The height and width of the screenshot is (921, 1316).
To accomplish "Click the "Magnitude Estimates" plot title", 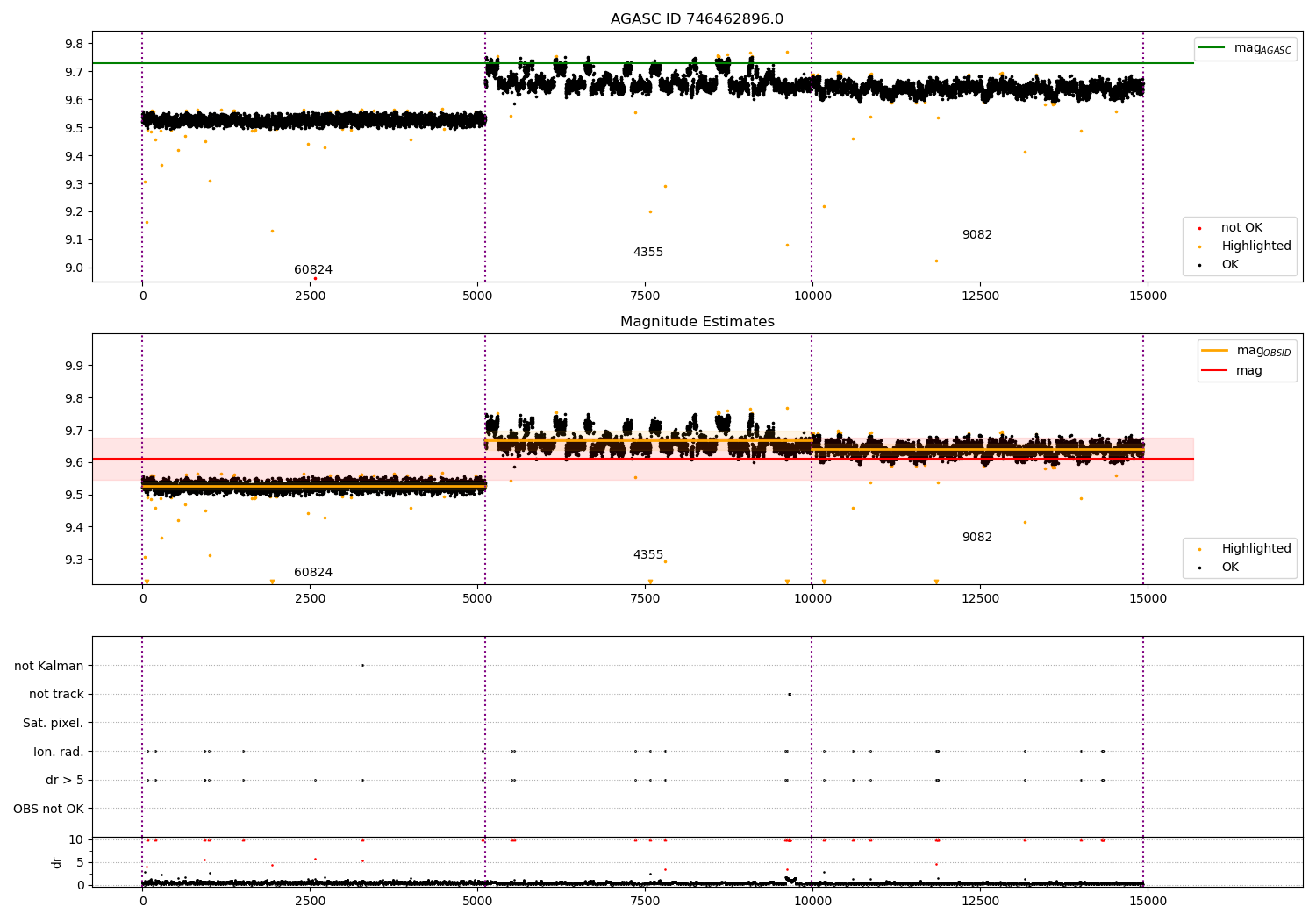I will click(697, 322).
